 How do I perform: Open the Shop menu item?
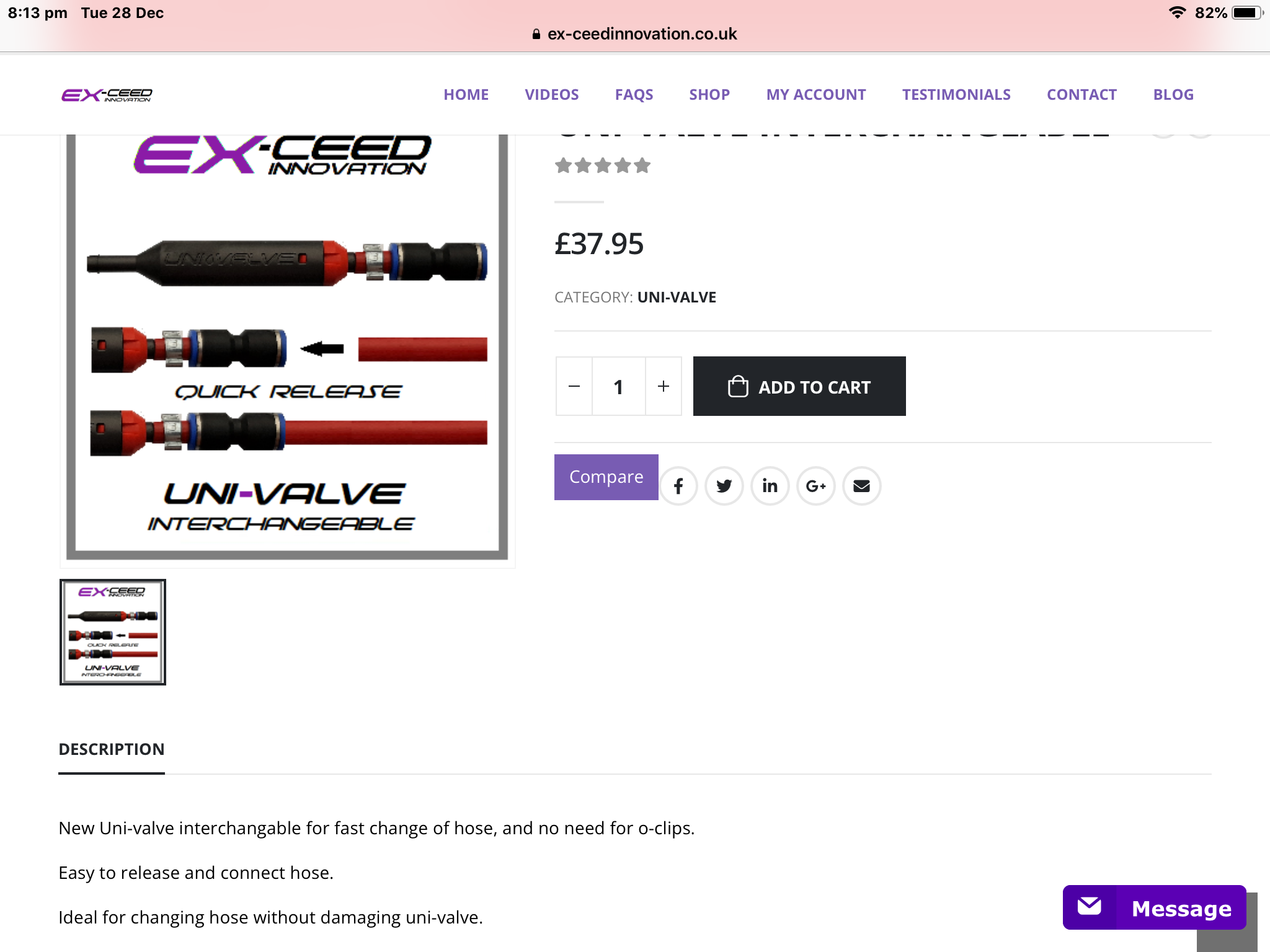[709, 95]
